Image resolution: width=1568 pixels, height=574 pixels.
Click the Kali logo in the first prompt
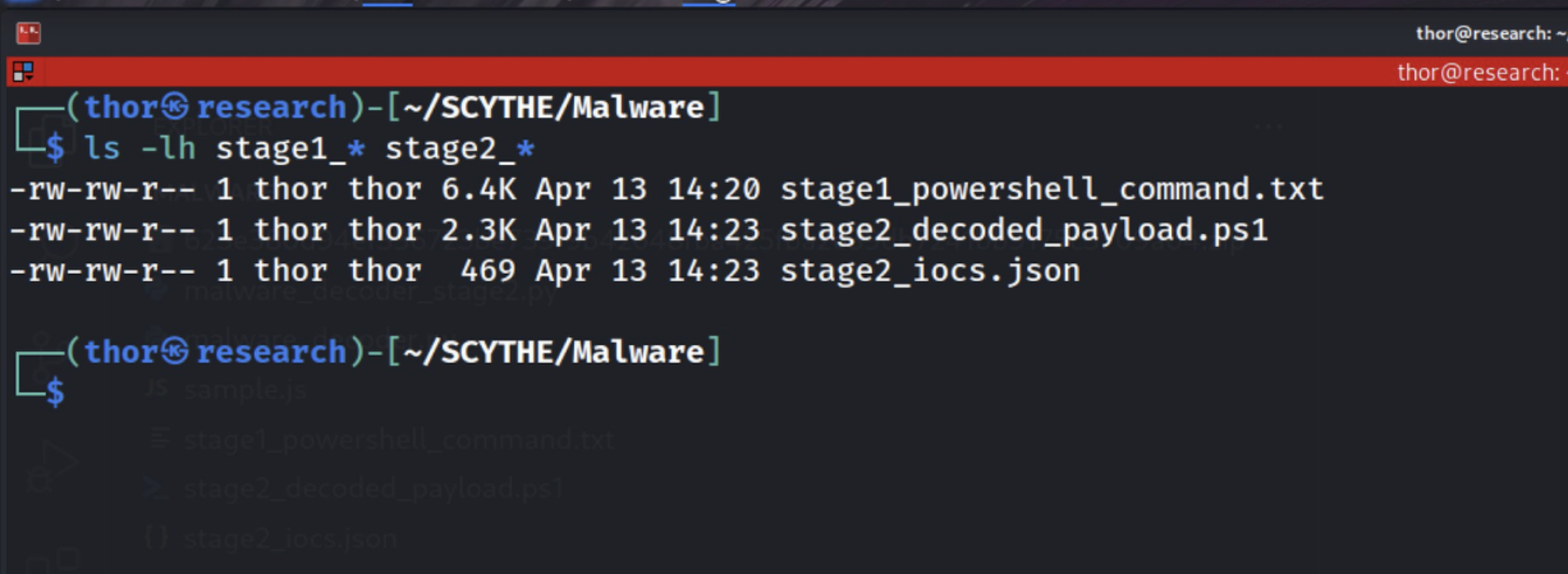point(175,107)
